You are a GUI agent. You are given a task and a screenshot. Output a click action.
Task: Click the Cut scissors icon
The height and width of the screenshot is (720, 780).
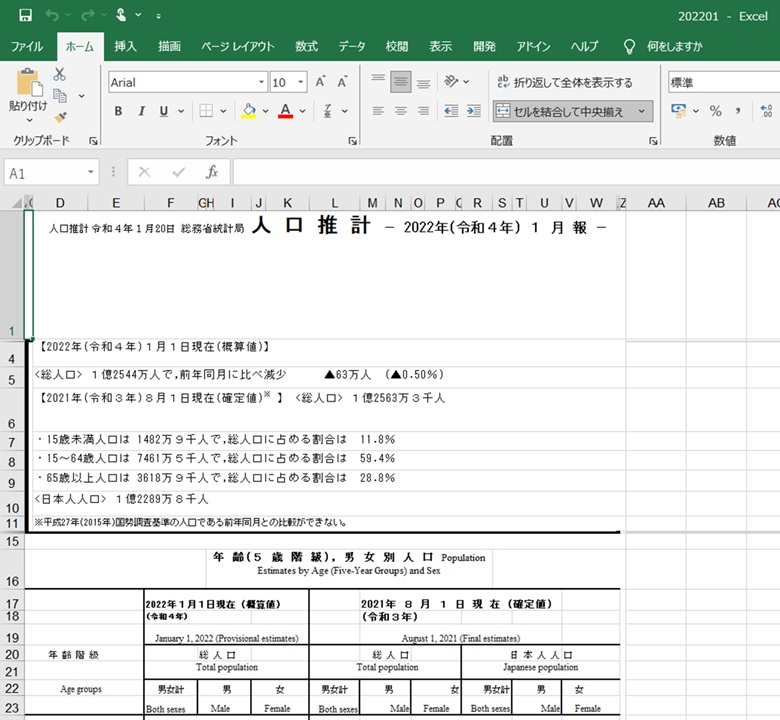pos(60,74)
